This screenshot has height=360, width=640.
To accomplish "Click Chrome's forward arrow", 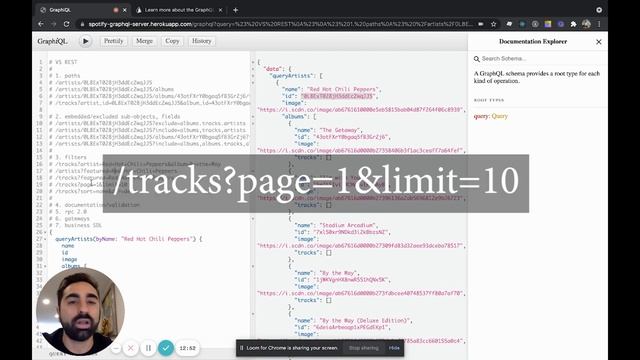I will click(x=53, y=24).
